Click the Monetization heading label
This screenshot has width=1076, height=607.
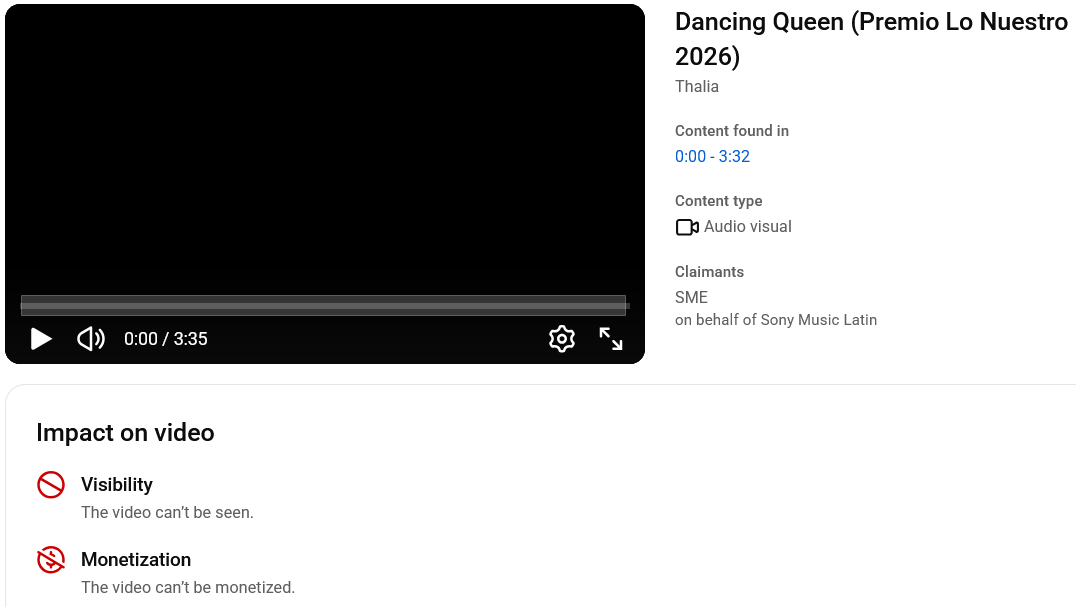136,560
